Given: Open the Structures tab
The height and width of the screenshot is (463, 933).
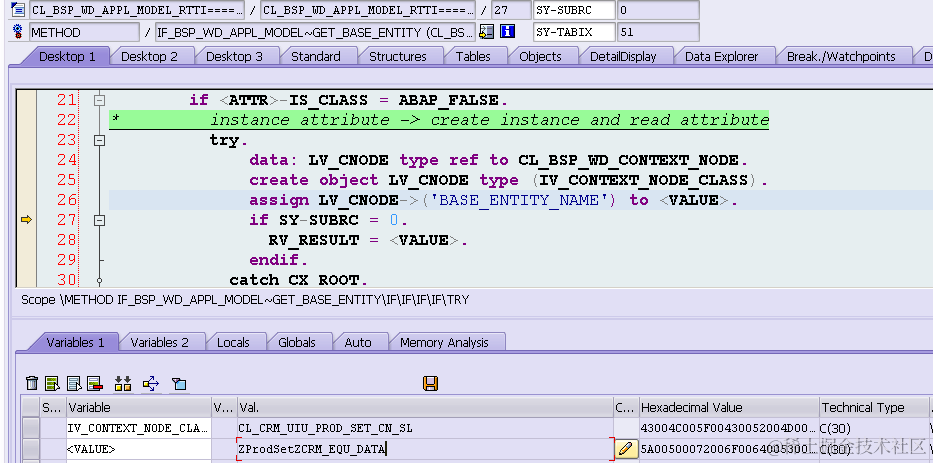Looking at the screenshot, I should point(397,57).
